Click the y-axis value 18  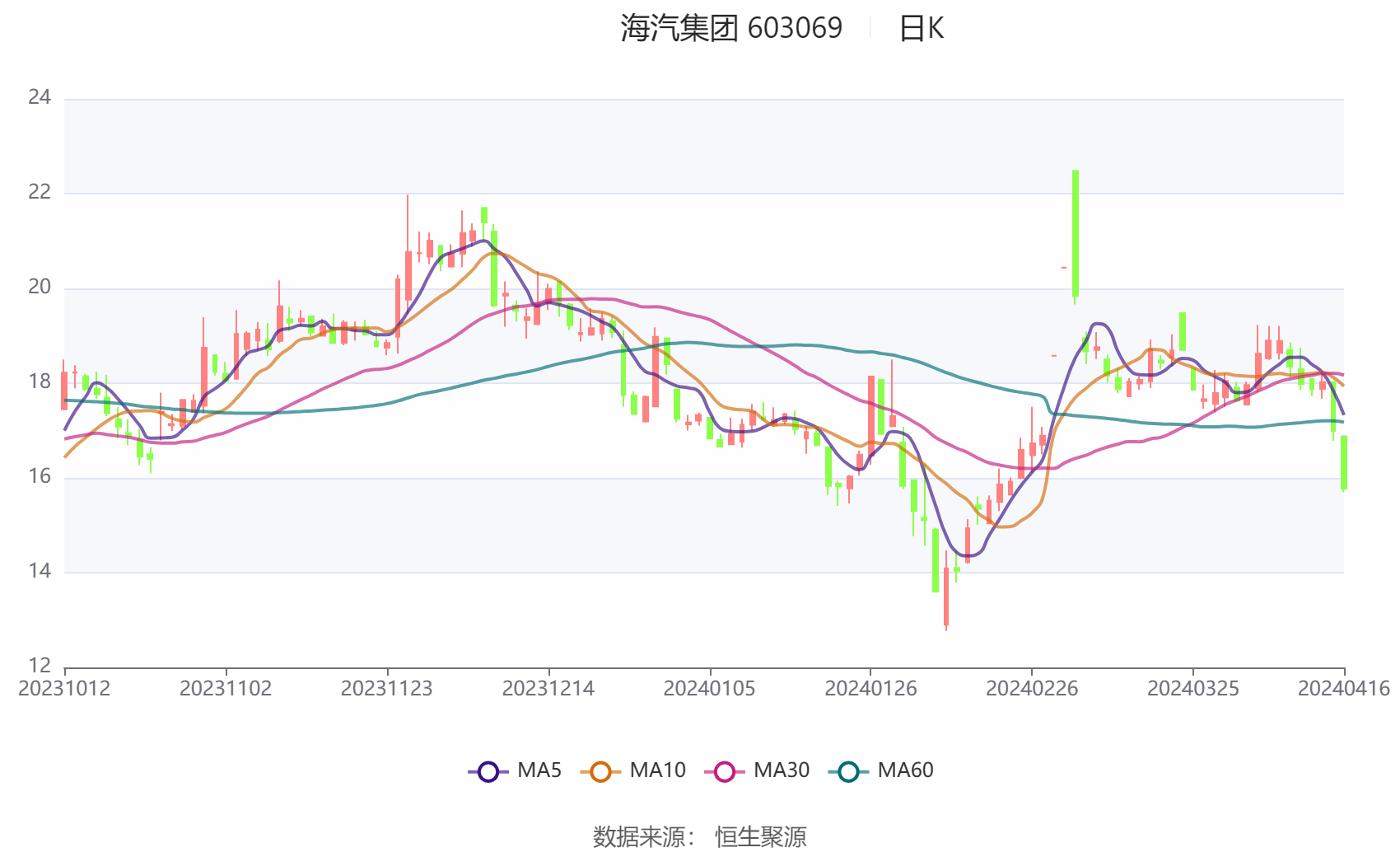40,382
